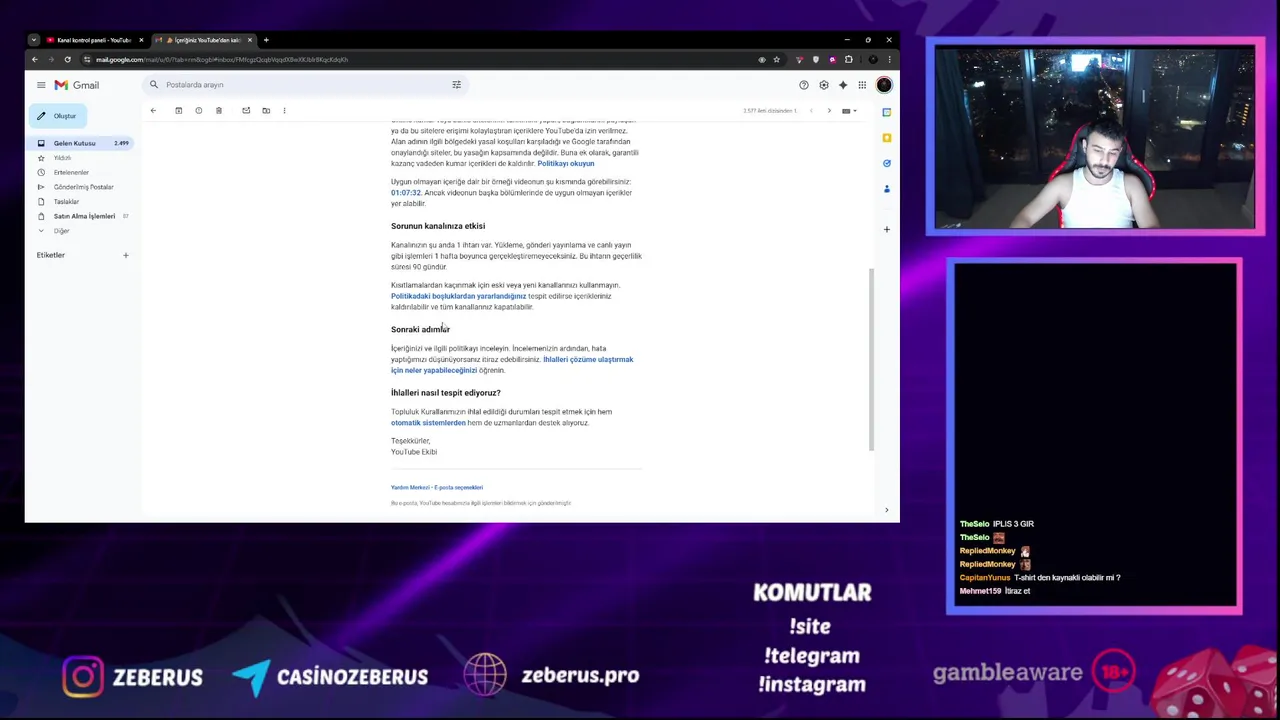Close the active Gmail browser tab

pos(249,40)
